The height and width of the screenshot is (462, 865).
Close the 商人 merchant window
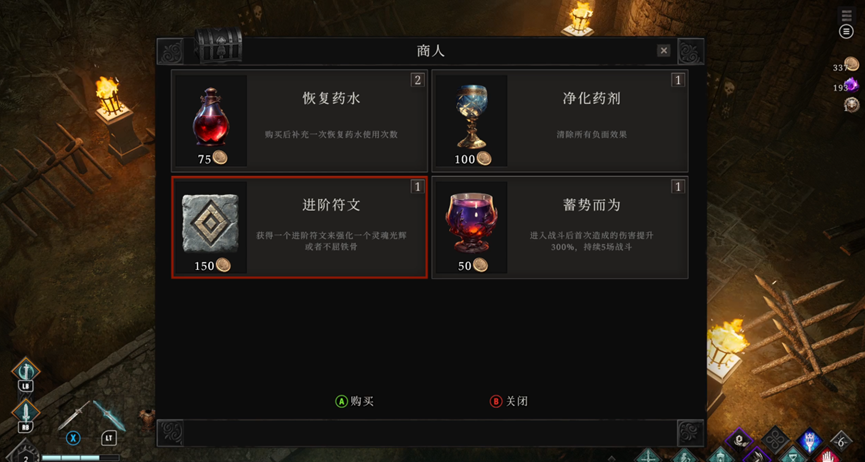point(664,51)
